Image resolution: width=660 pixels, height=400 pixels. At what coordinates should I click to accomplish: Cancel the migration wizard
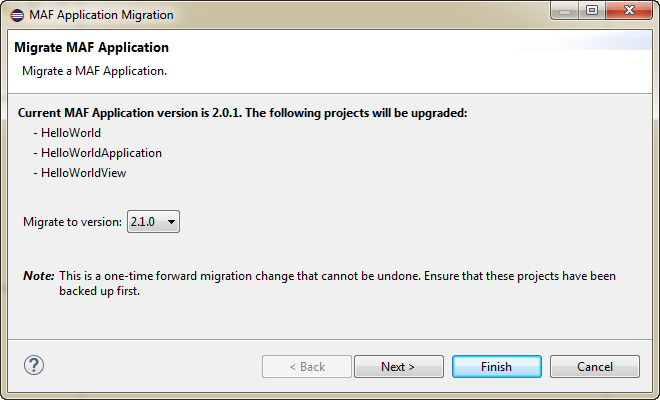(595, 366)
